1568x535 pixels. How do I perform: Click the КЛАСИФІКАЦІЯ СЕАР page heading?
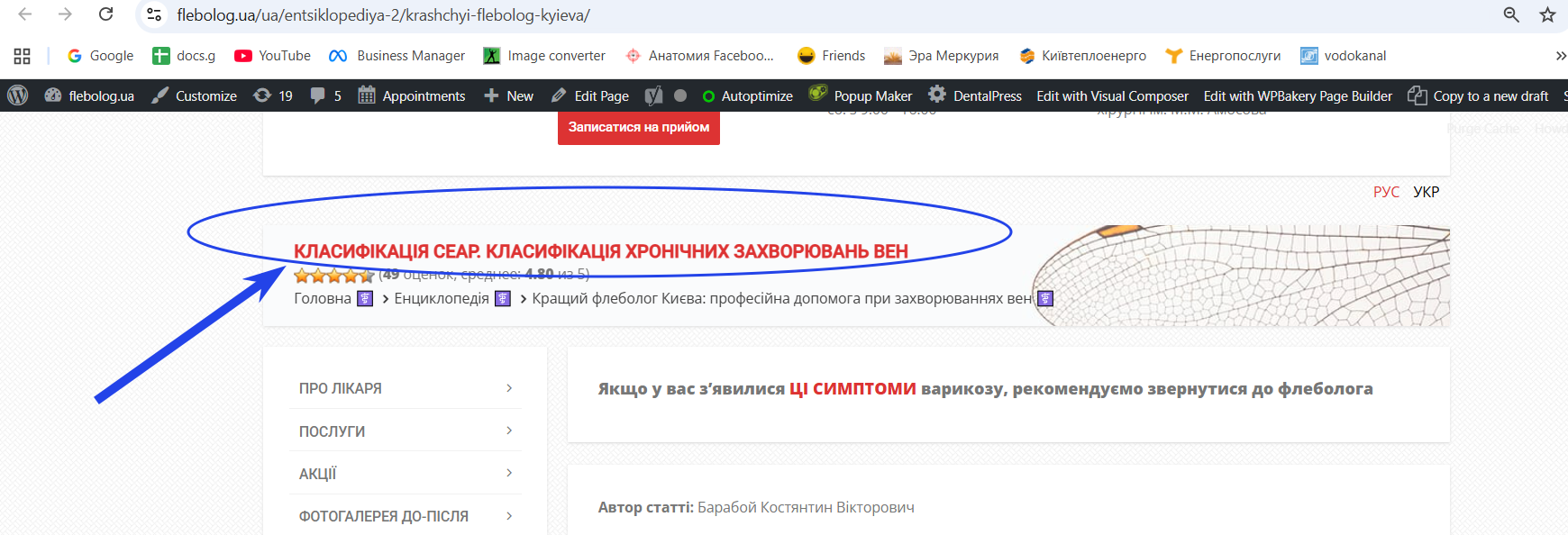click(601, 251)
